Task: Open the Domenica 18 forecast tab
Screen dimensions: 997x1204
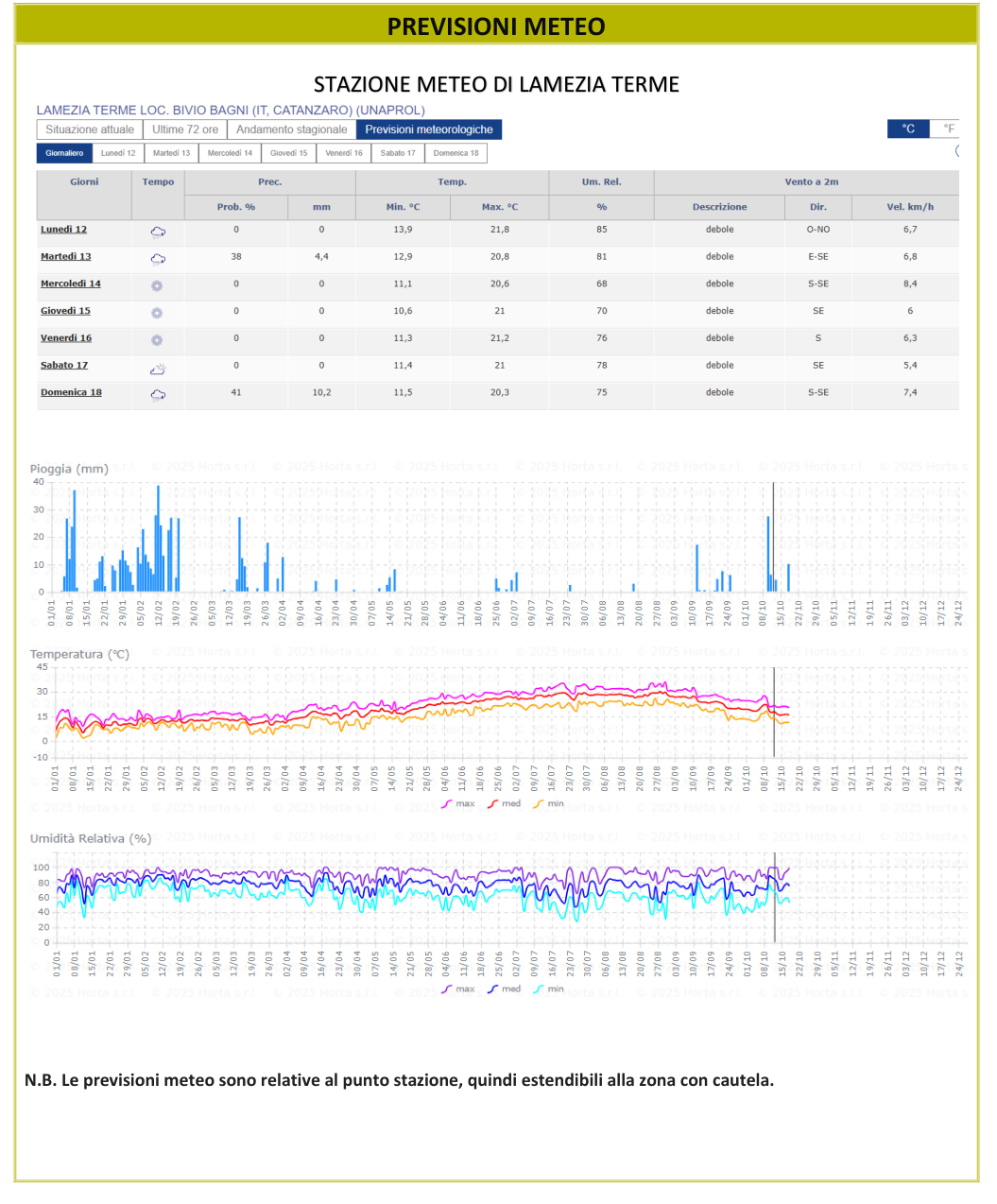Action: [x=456, y=153]
